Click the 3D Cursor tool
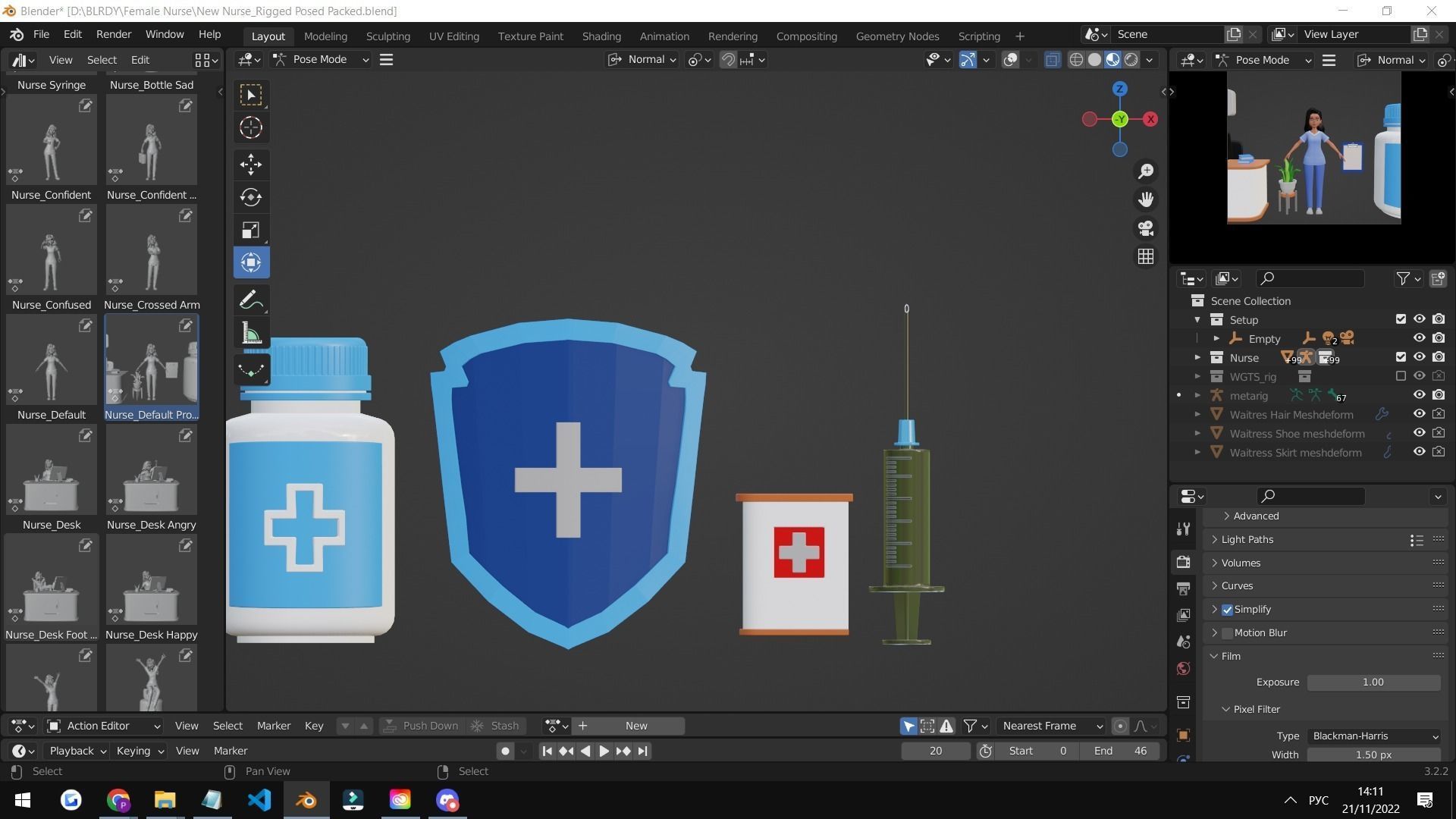Image resolution: width=1456 pixels, height=819 pixels. (x=251, y=127)
